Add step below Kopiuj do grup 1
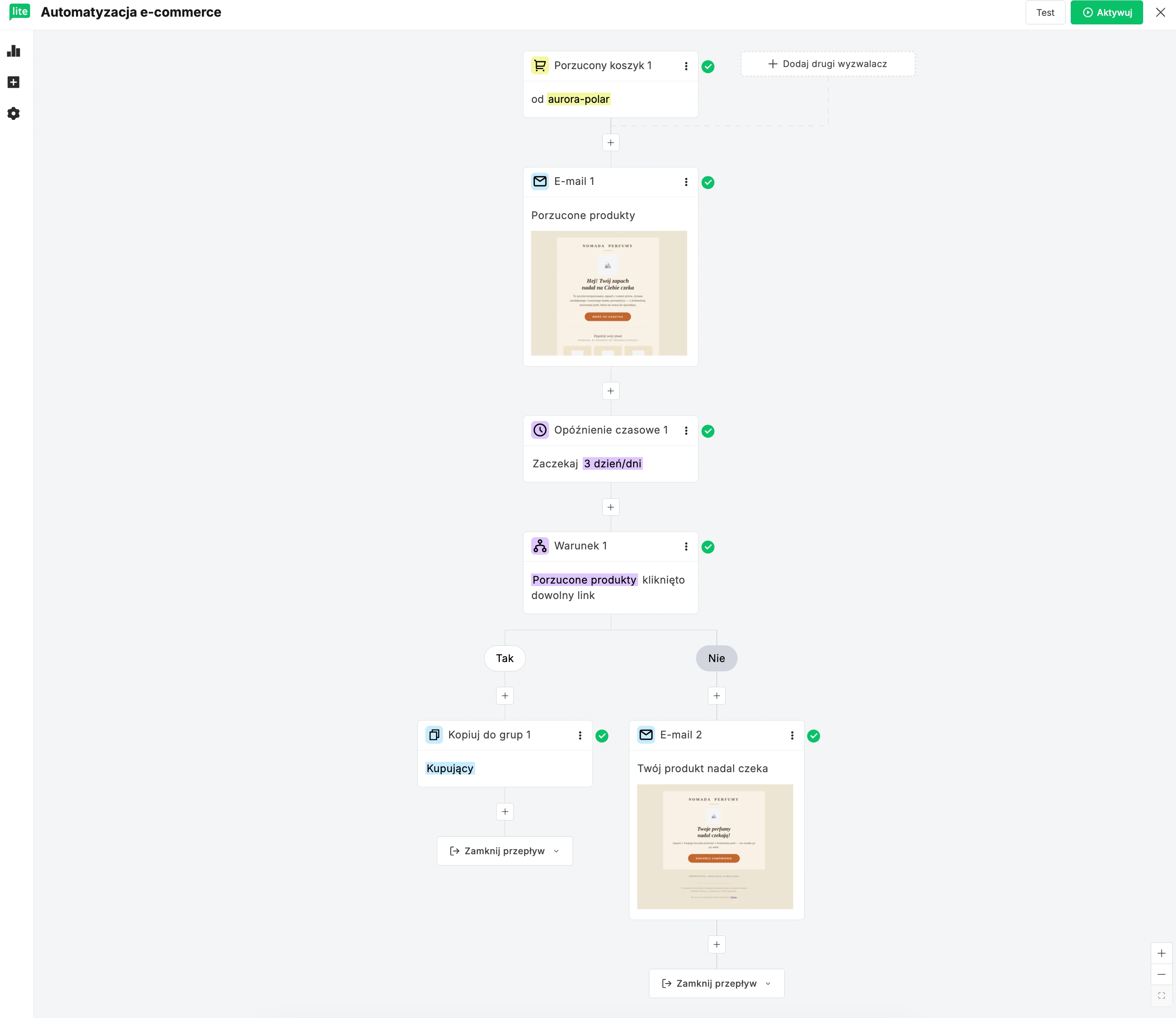The height and width of the screenshot is (1018, 1176). (x=505, y=812)
